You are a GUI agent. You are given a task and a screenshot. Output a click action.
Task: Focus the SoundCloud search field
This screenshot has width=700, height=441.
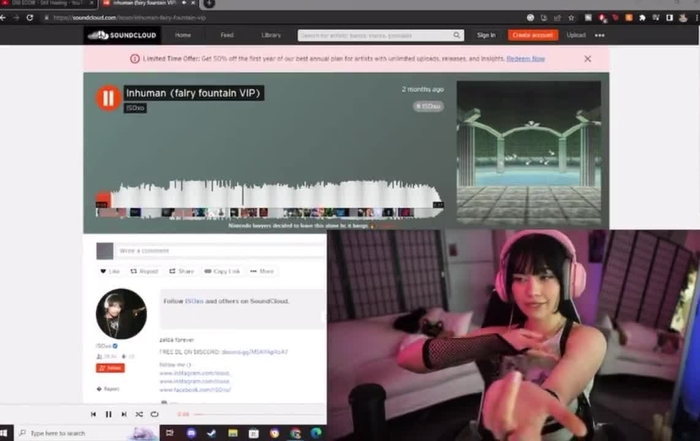tap(381, 35)
